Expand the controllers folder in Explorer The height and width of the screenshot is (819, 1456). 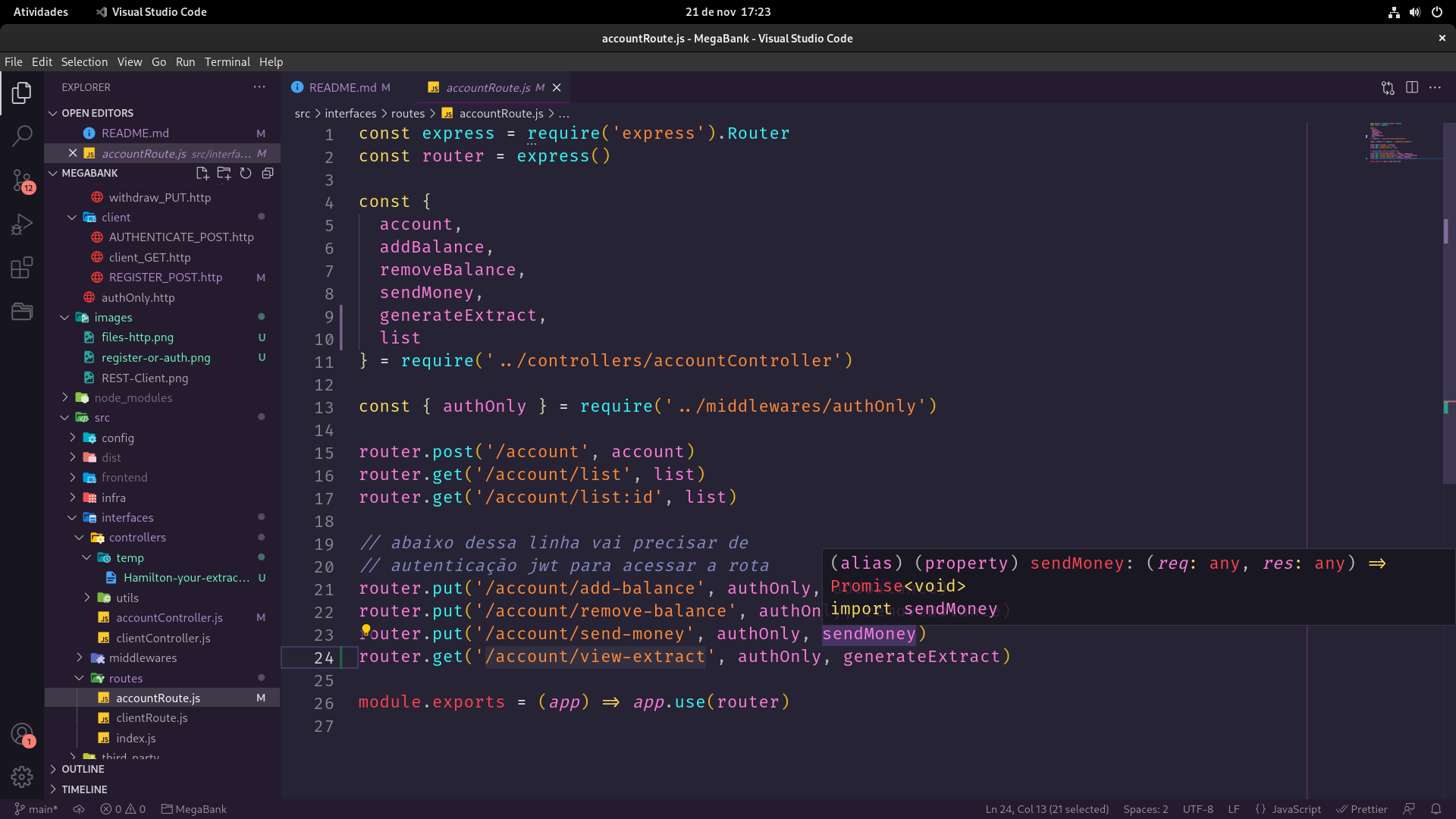coord(138,537)
